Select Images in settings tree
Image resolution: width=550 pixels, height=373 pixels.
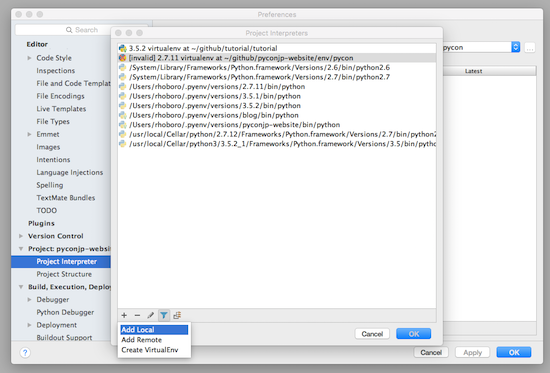point(48,147)
